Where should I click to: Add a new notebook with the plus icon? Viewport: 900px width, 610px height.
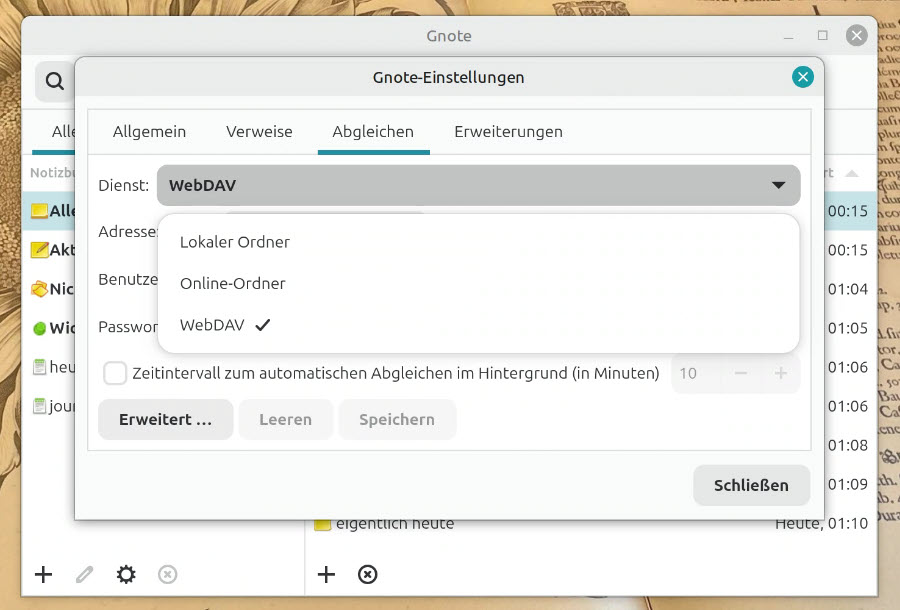[x=43, y=574]
